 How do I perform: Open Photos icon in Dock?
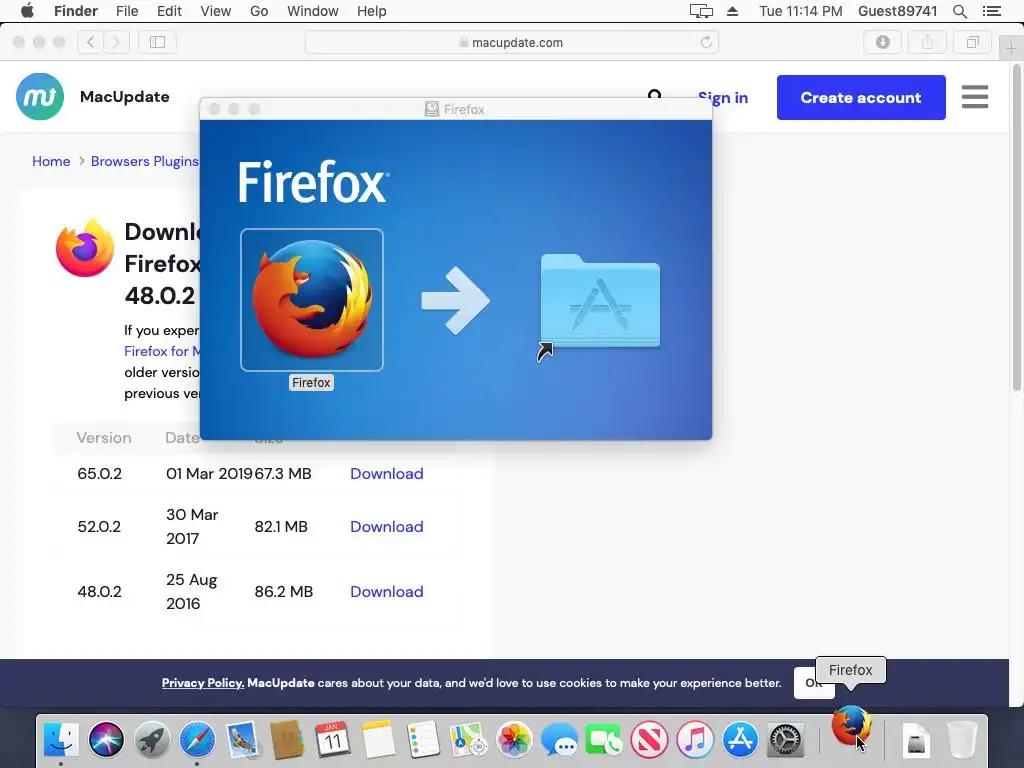pos(514,740)
